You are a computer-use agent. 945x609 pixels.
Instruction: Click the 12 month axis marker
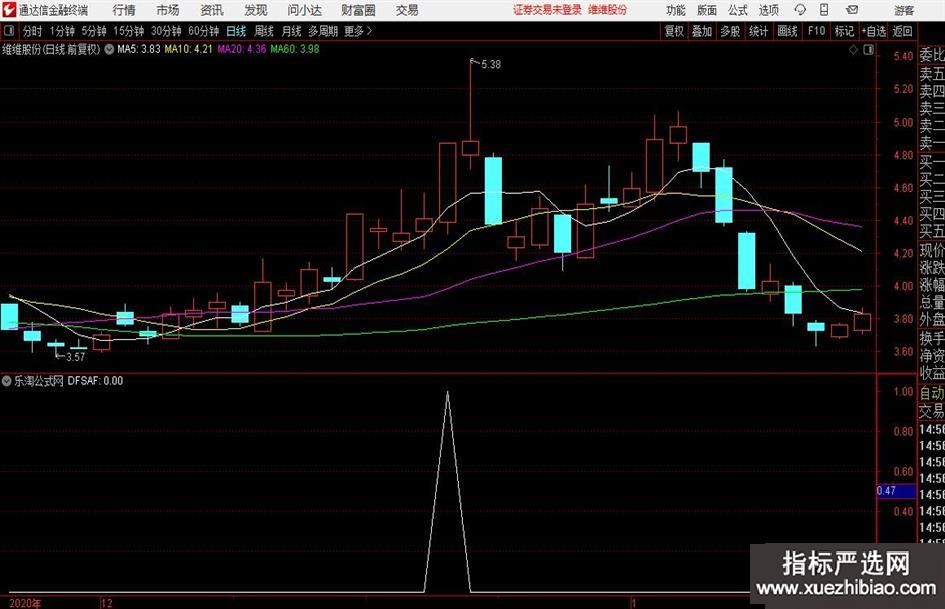(107, 603)
